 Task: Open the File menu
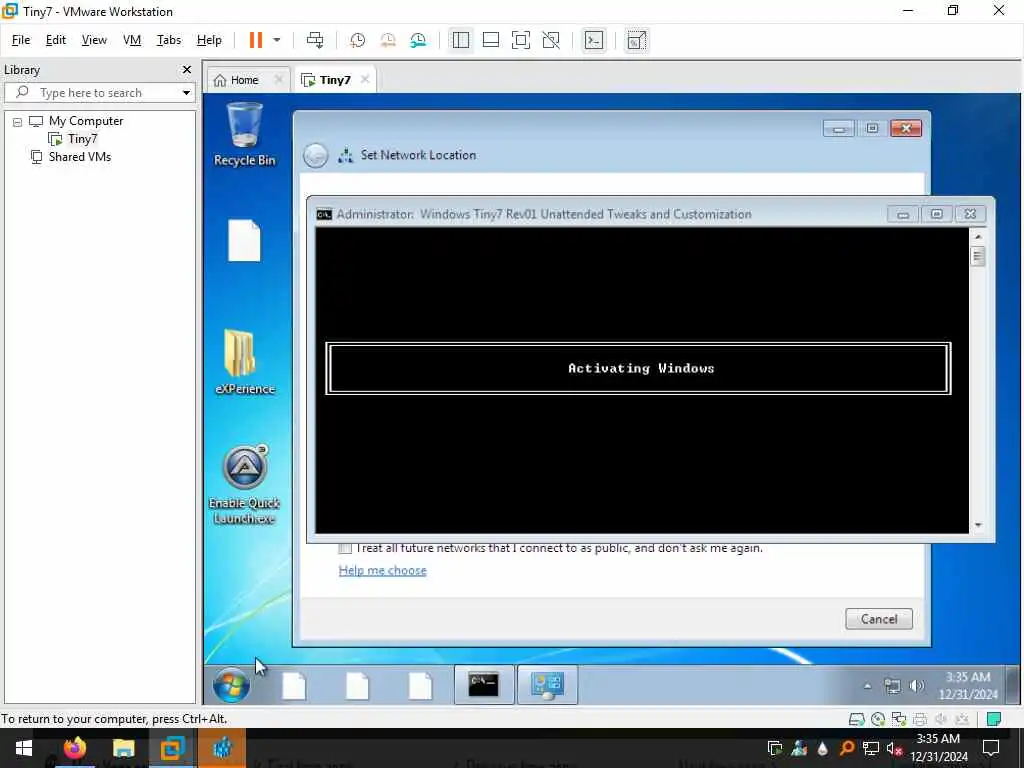tap(21, 40)
